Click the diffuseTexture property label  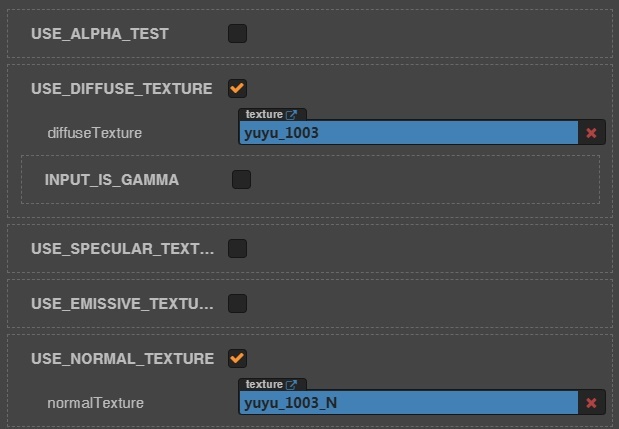tap(95, 133)
